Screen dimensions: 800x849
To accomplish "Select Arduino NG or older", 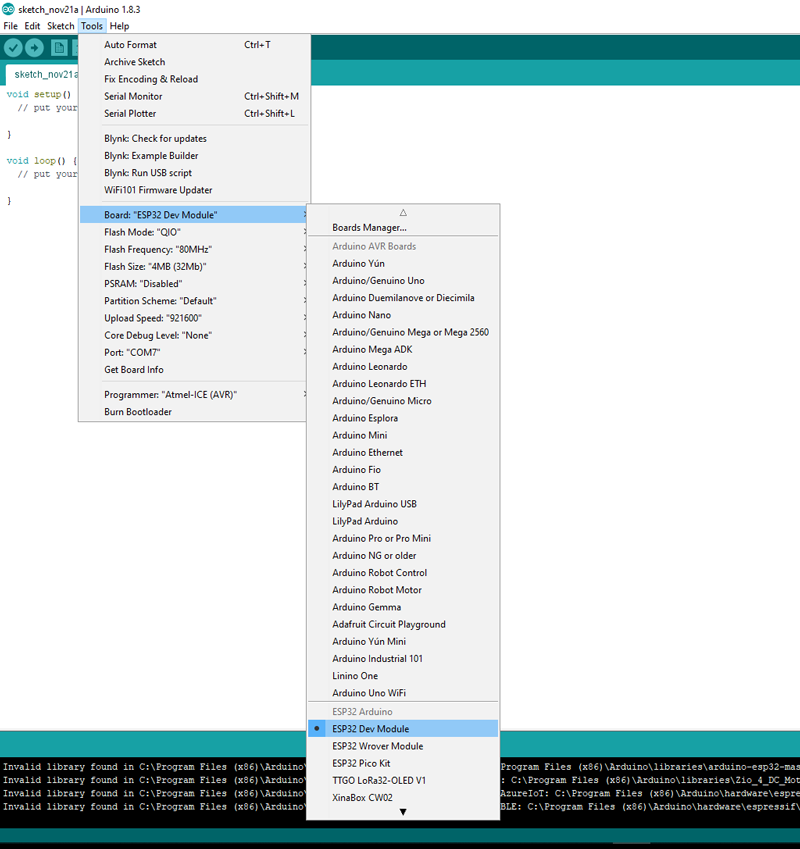I will (x=403, y=556).
